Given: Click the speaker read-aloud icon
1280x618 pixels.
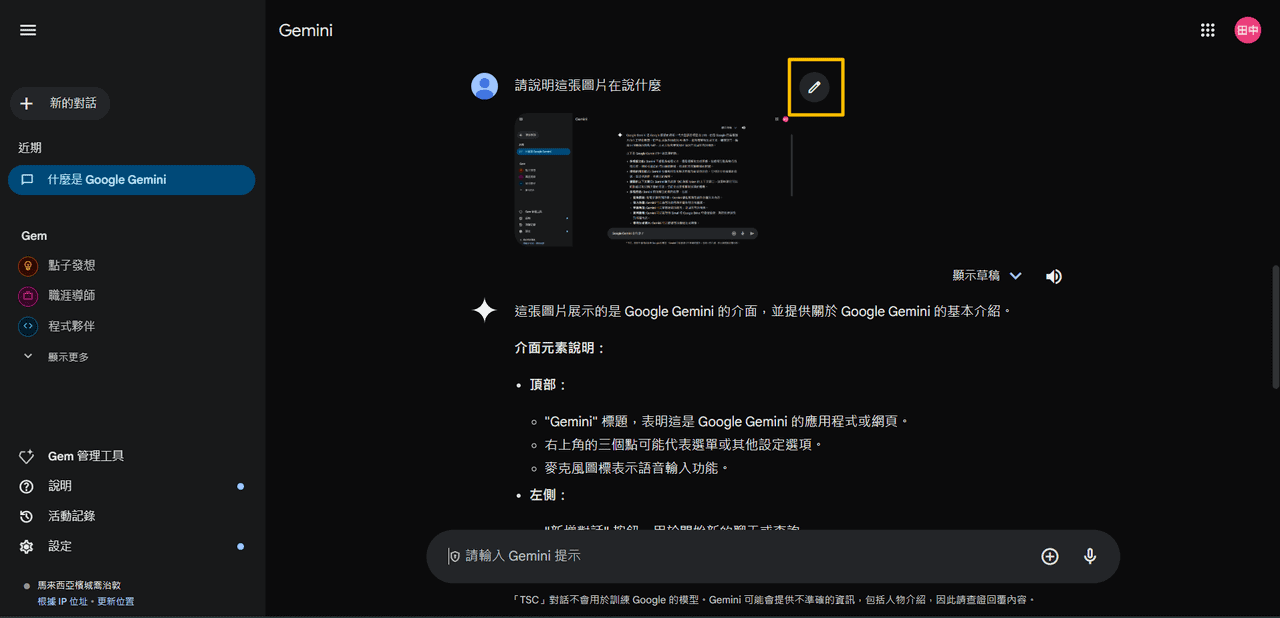Looking at the screenshot, I should coord(1053,276).
